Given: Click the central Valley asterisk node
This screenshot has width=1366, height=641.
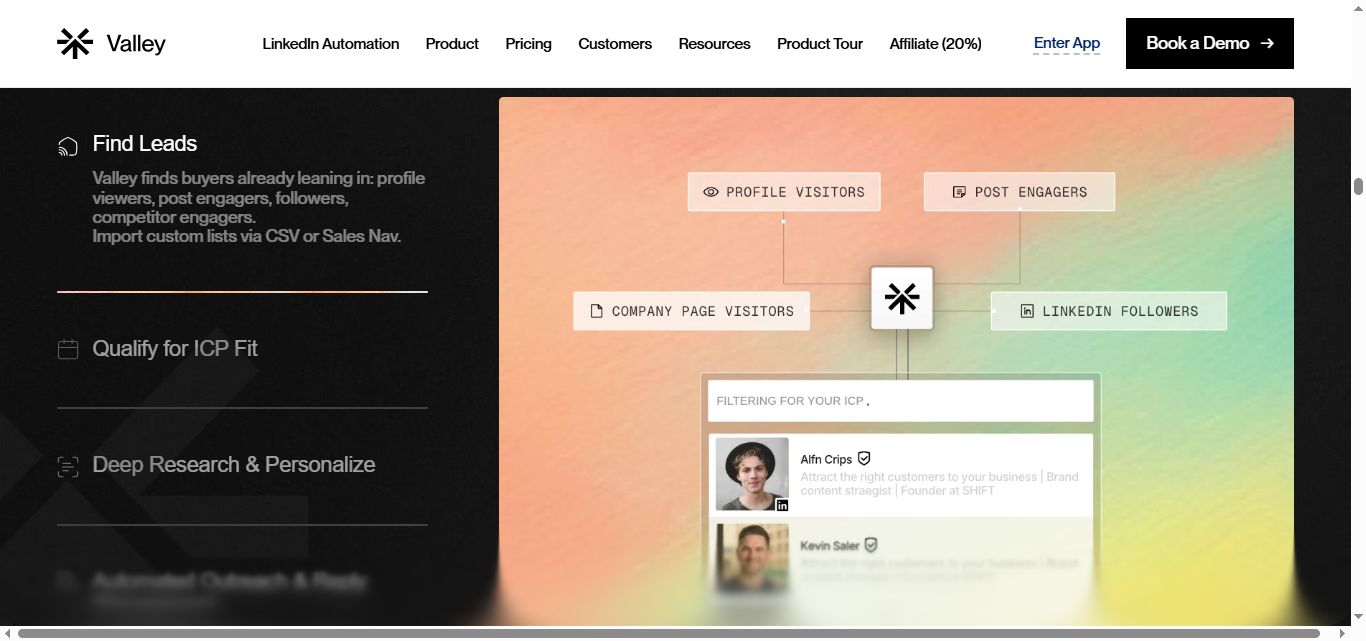Looking at the screenshot, I should (x=902, y=298).
